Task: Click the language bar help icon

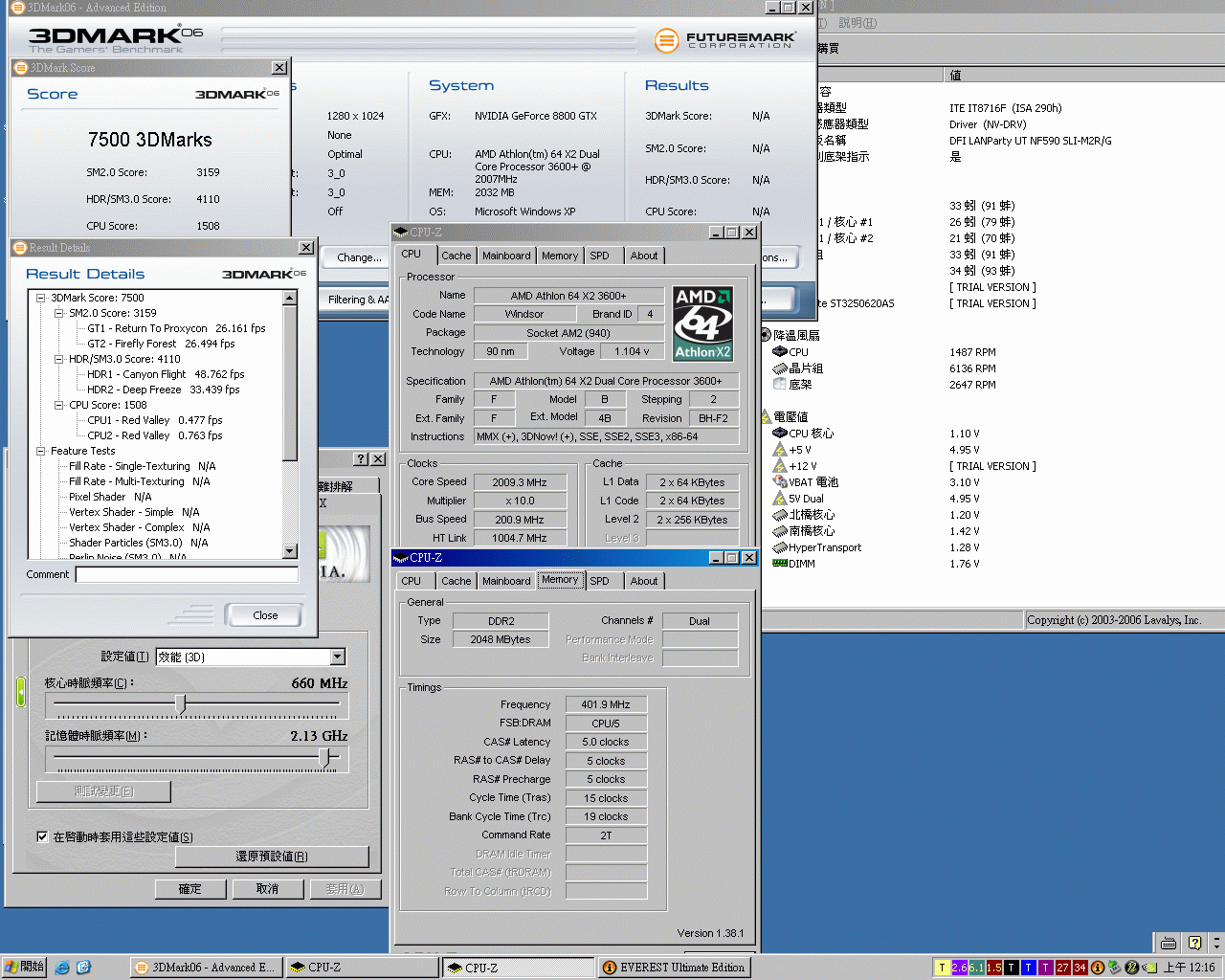Action: click(x=1193, y=943)
